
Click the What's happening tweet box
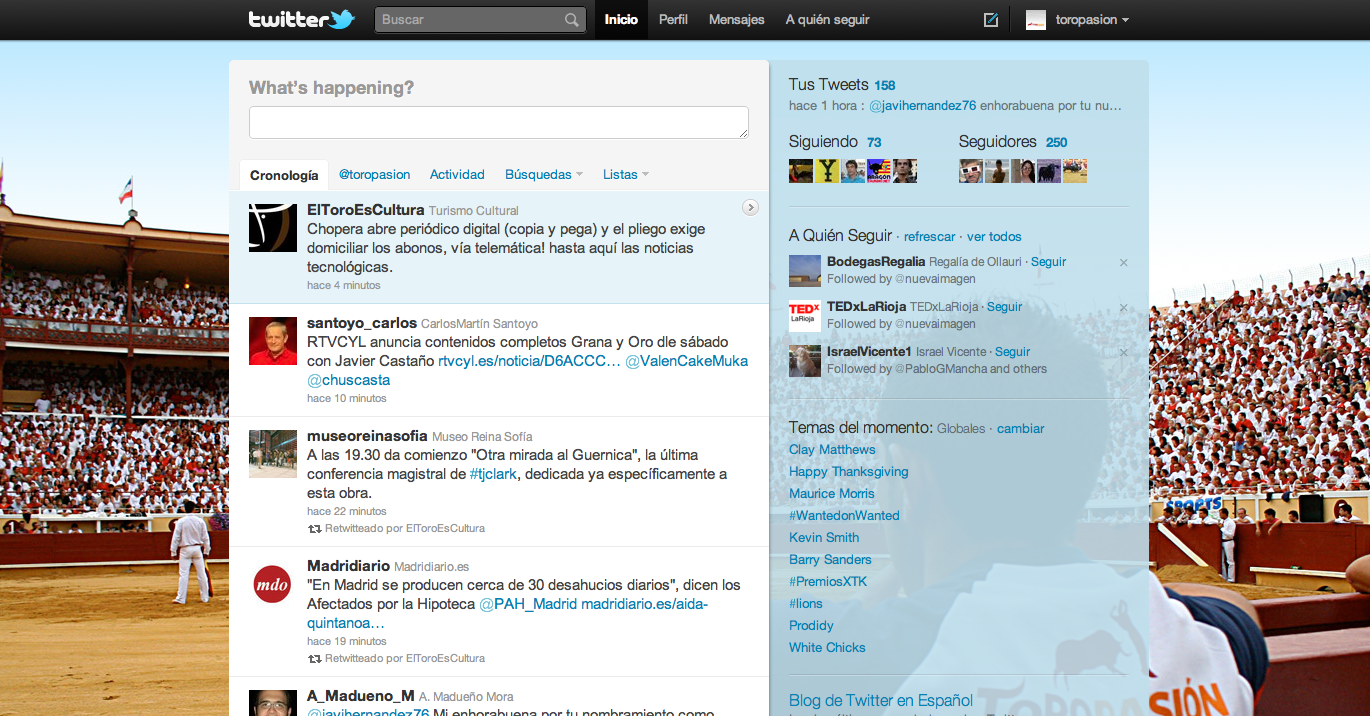pos(498,122)
